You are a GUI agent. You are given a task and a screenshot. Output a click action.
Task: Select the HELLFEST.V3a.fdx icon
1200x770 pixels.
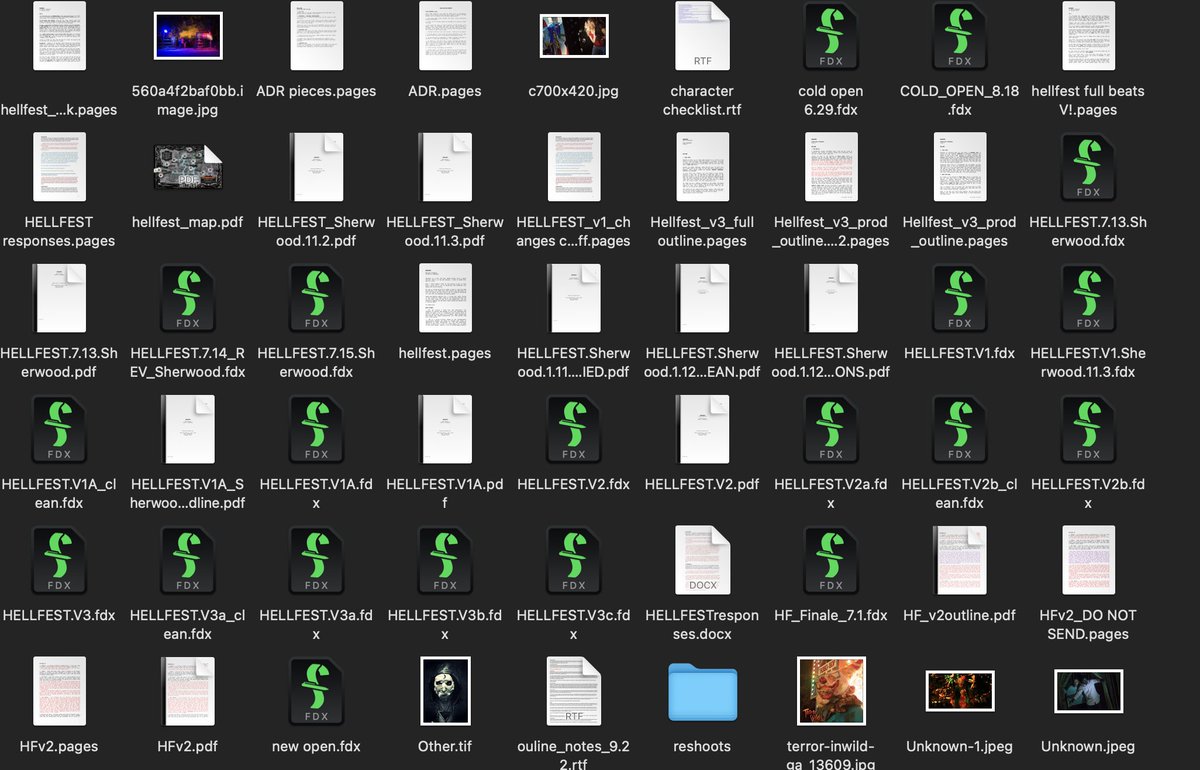(317, 560)
